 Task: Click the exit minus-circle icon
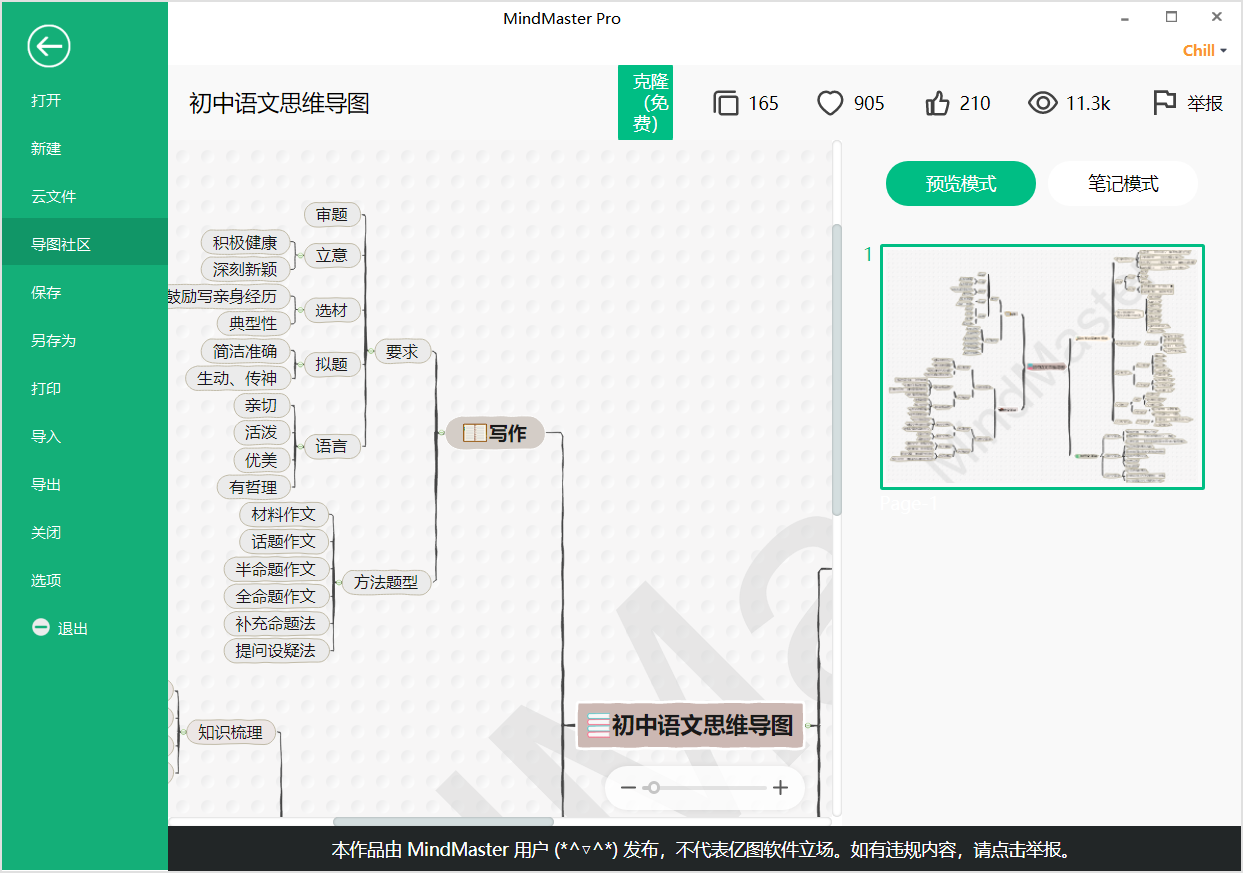tap(41, 628)
